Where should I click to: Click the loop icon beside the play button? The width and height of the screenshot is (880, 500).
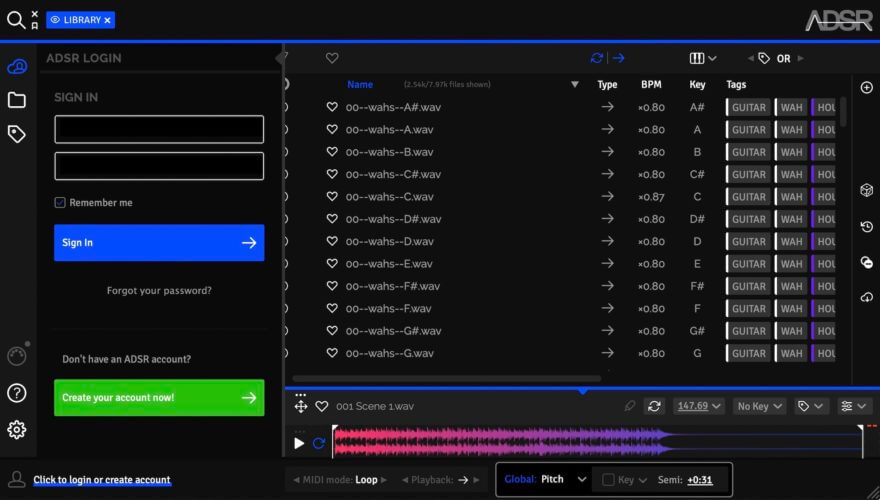(x=319, y=443)
